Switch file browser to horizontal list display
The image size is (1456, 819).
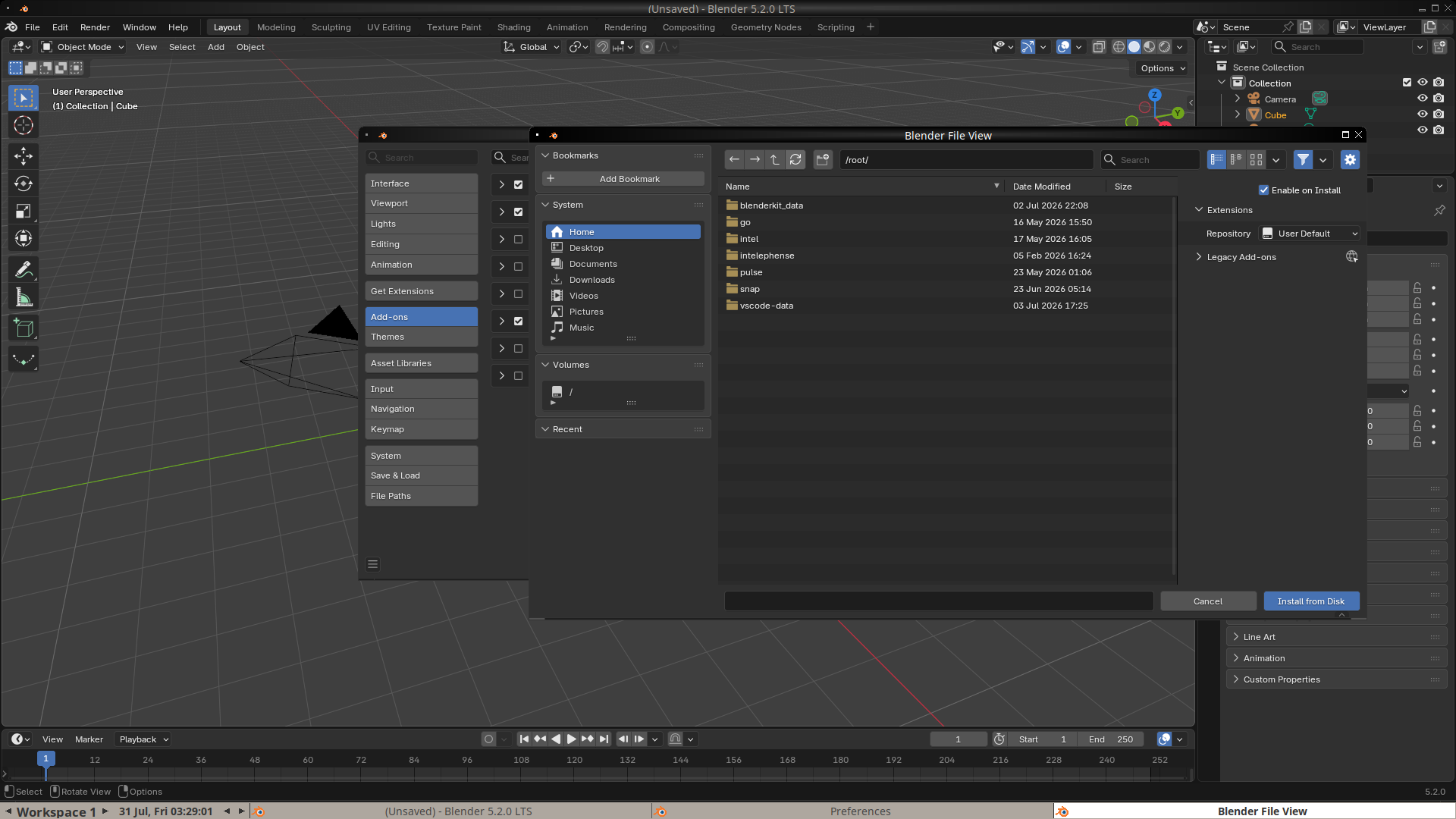(1237, 160)
